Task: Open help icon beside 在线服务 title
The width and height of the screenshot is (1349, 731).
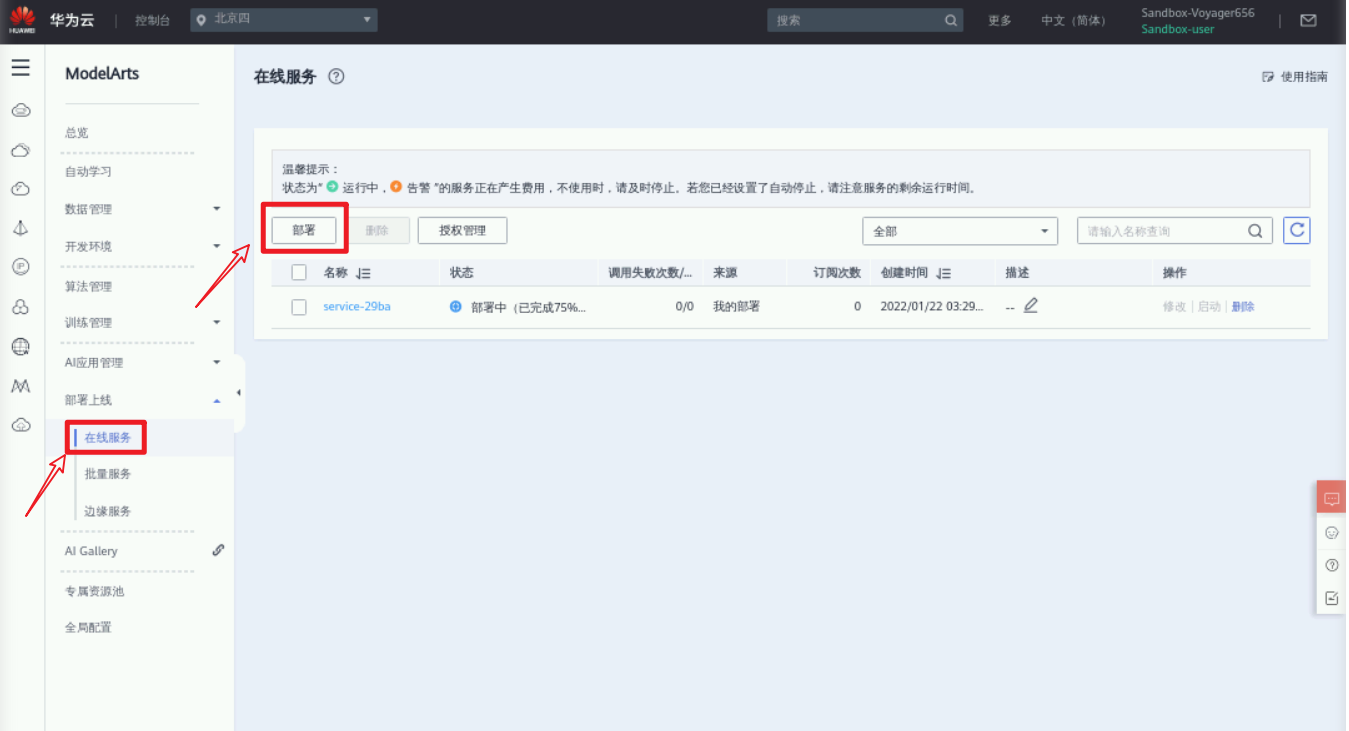Action: pyautogui.click(x=336, y=76)
